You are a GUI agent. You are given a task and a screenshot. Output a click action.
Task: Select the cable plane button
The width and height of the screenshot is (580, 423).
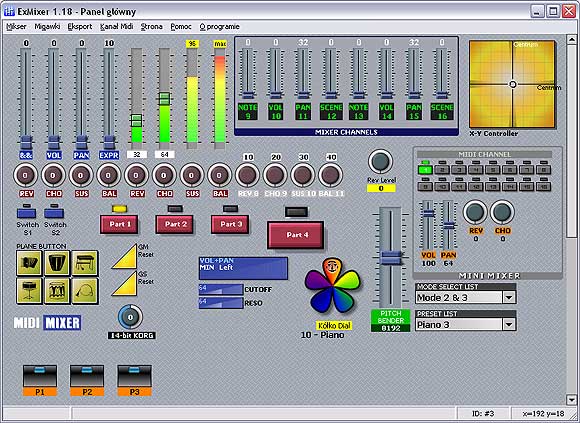pyautogui.click(x=85, y=291)
